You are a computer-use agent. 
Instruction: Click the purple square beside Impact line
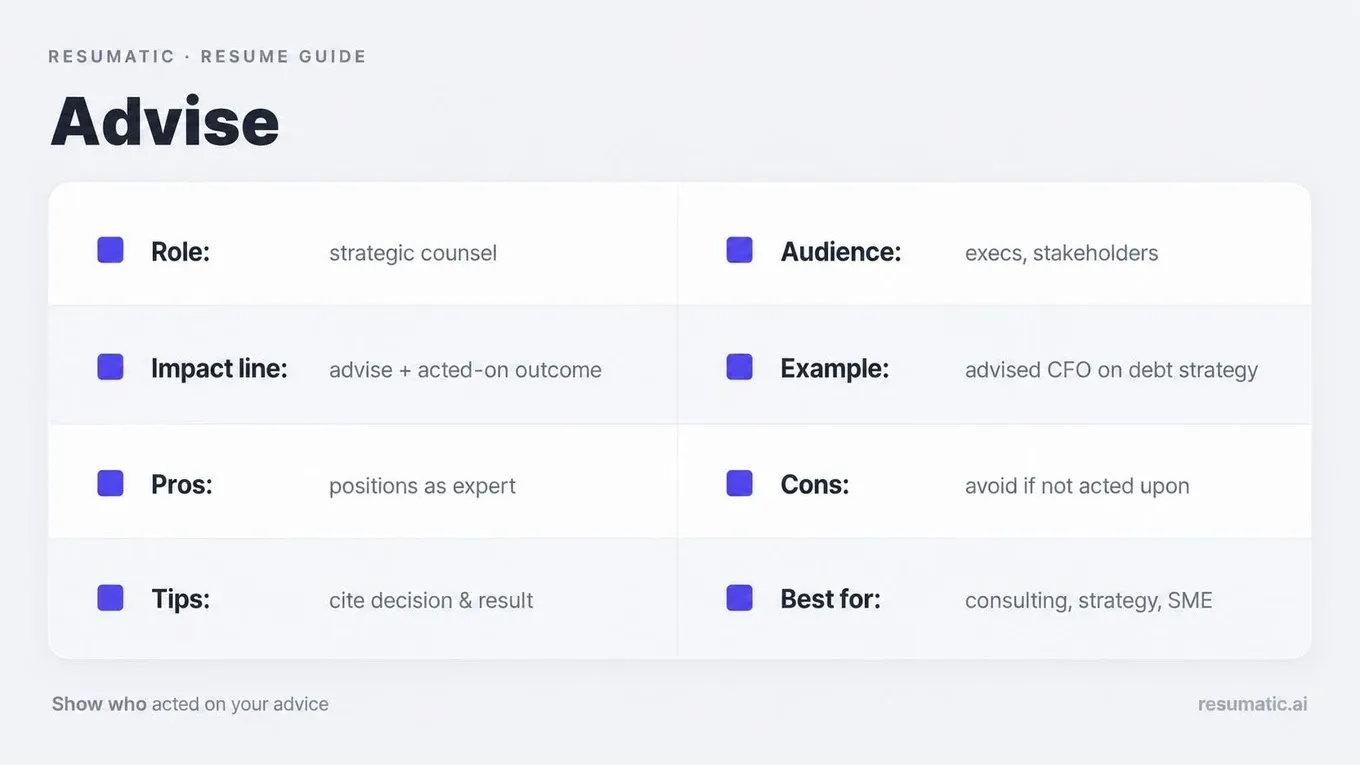pyautogui.click(x=110, y=367)
